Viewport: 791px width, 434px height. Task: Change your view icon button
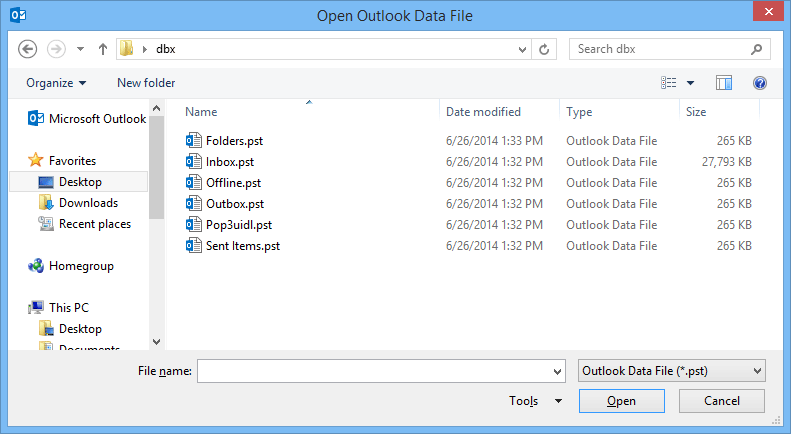(x=668, y=83)
